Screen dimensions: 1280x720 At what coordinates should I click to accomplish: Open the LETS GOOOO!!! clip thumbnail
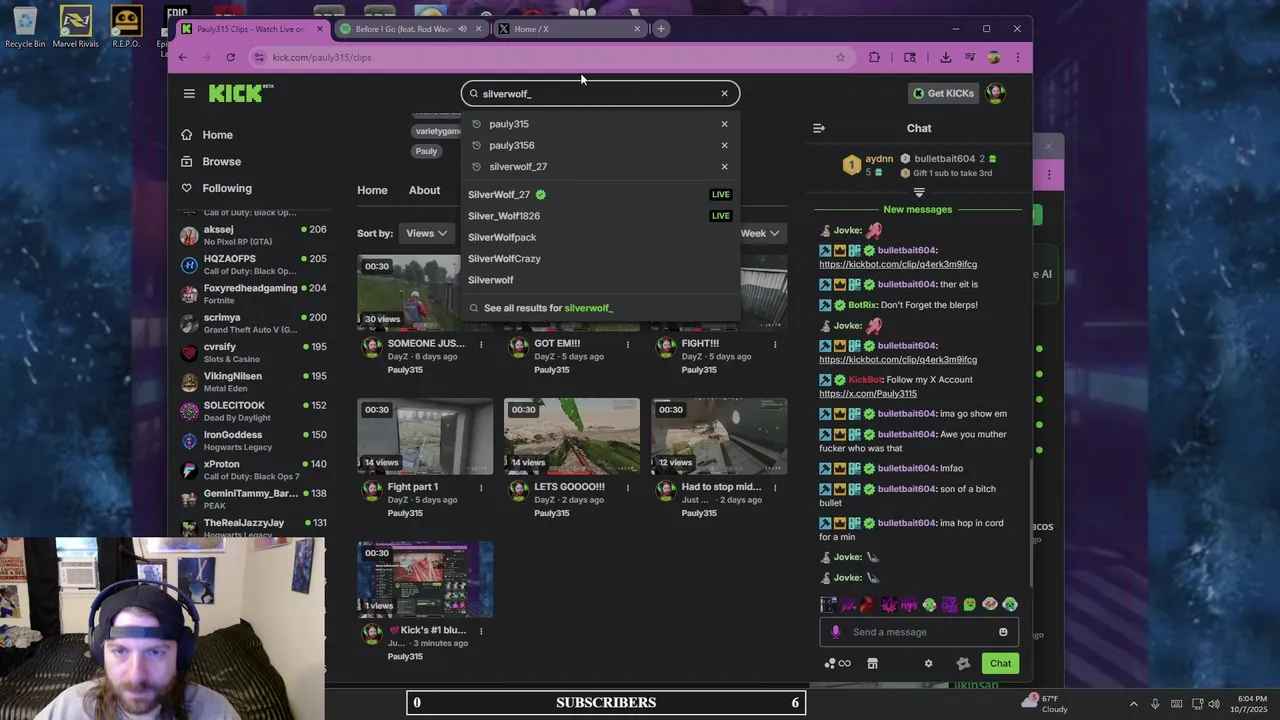(x=572, y=436)
